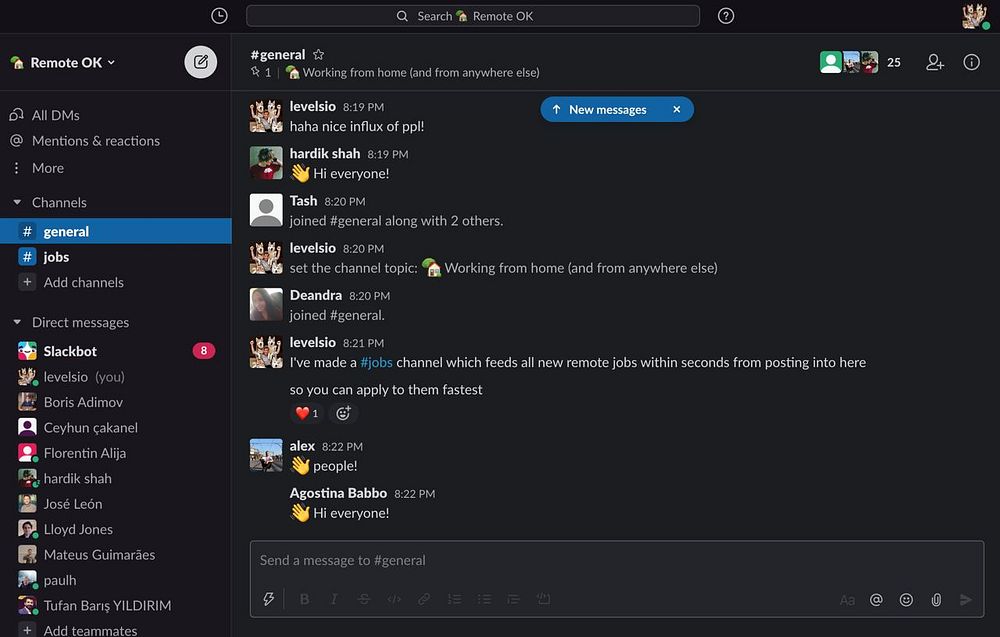Insert a link in composer
1000x637 pixels.
(423, 599)
